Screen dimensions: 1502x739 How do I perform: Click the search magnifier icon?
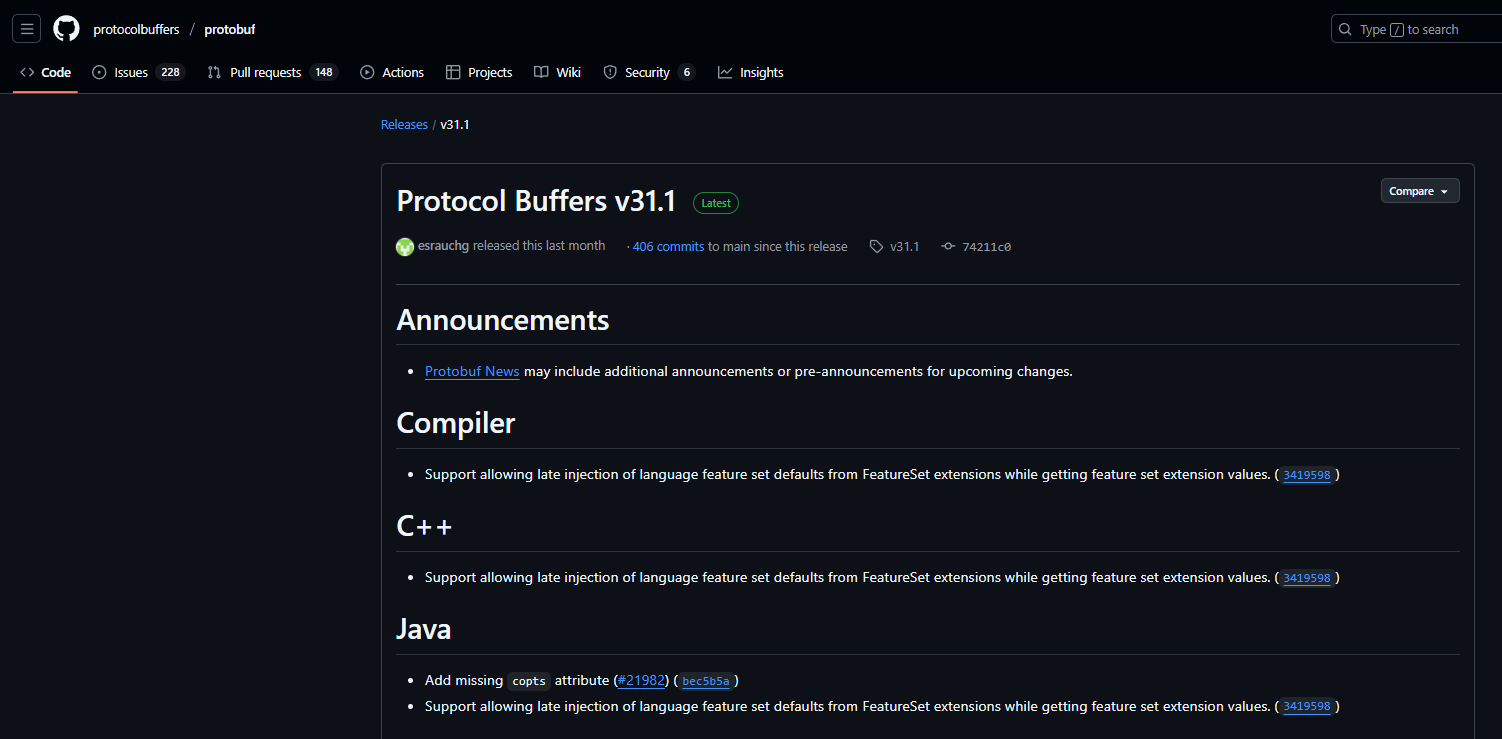pos(1347,29)
